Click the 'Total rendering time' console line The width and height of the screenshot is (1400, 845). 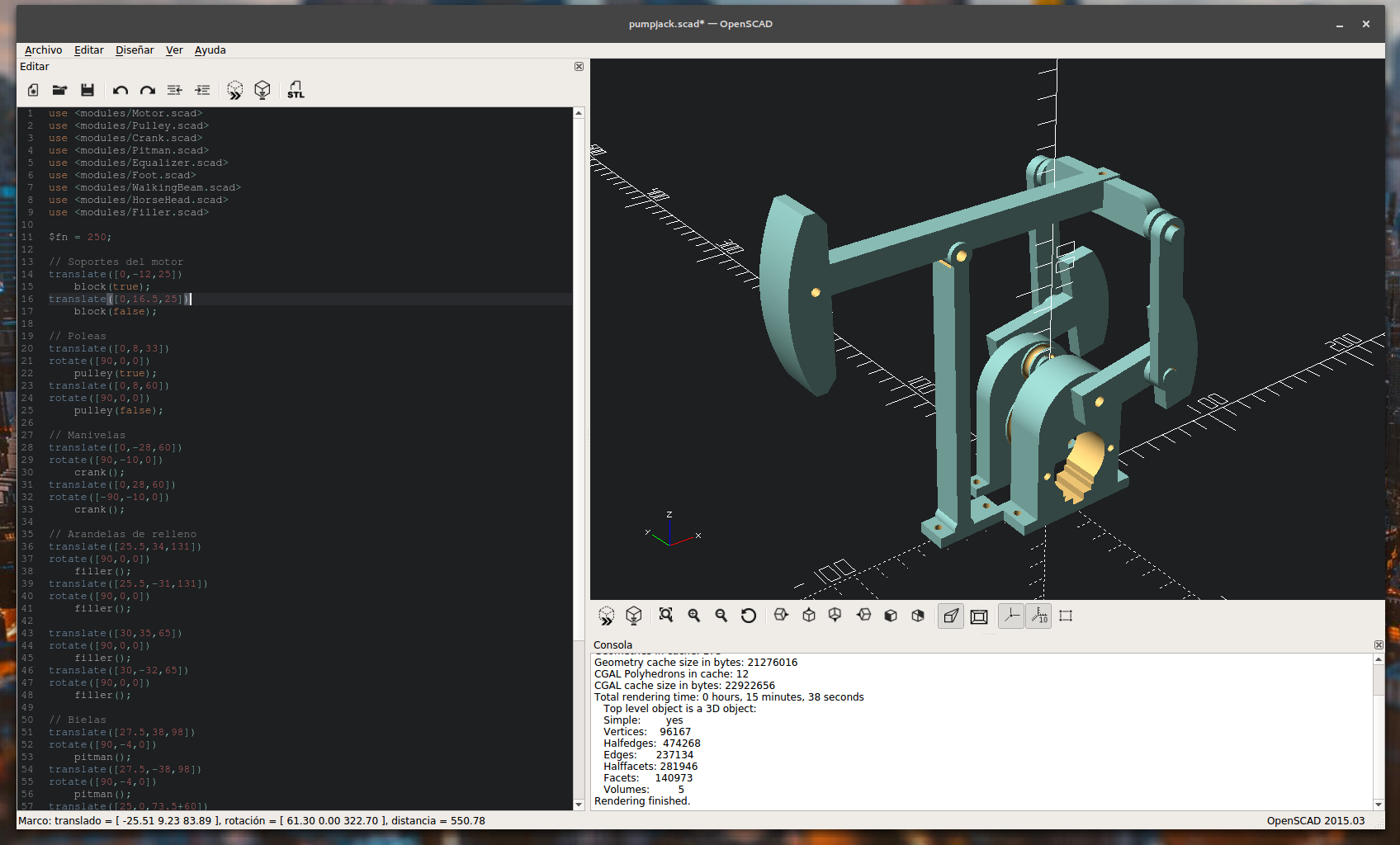point(729,697)
